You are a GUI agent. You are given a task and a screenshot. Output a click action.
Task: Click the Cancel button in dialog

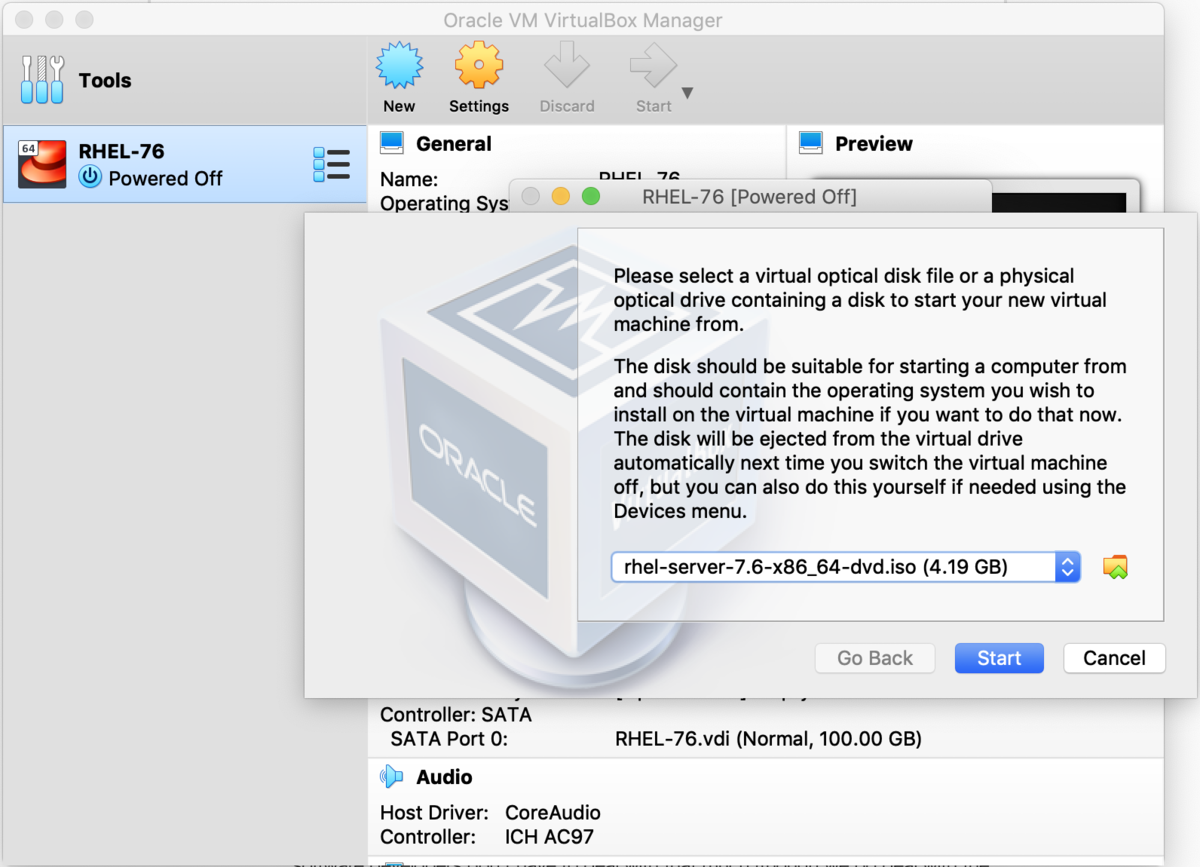(1114, 658)
